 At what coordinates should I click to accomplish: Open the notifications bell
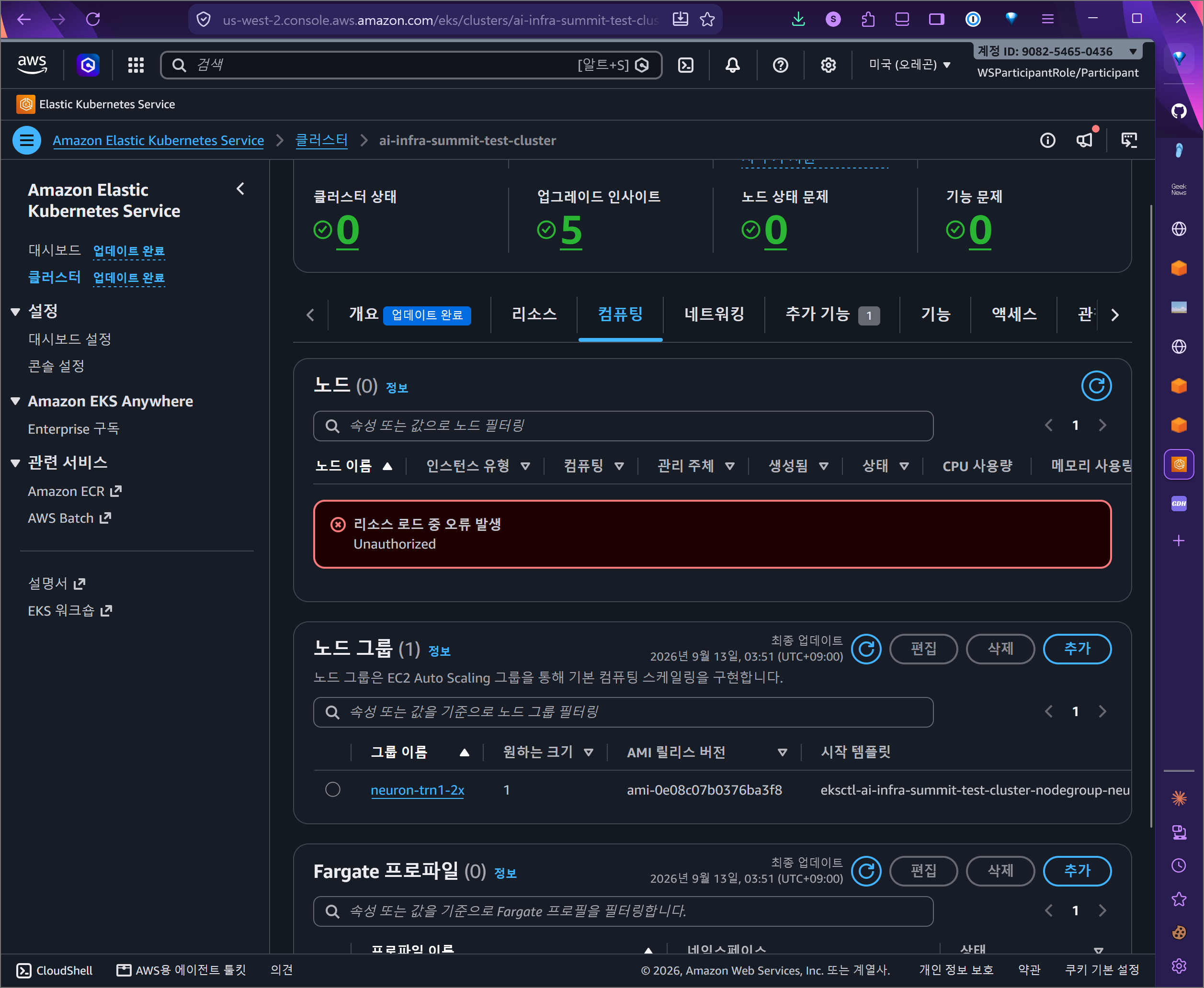click(x=733, y=65)
